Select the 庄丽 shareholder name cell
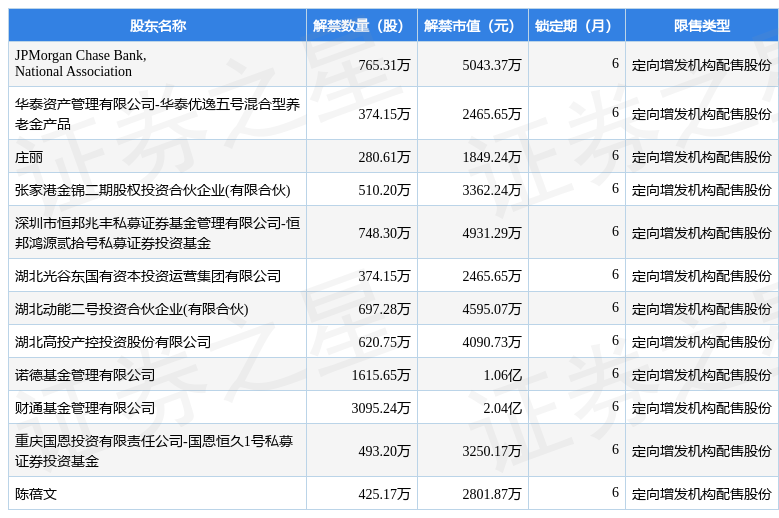 [29, 157]
